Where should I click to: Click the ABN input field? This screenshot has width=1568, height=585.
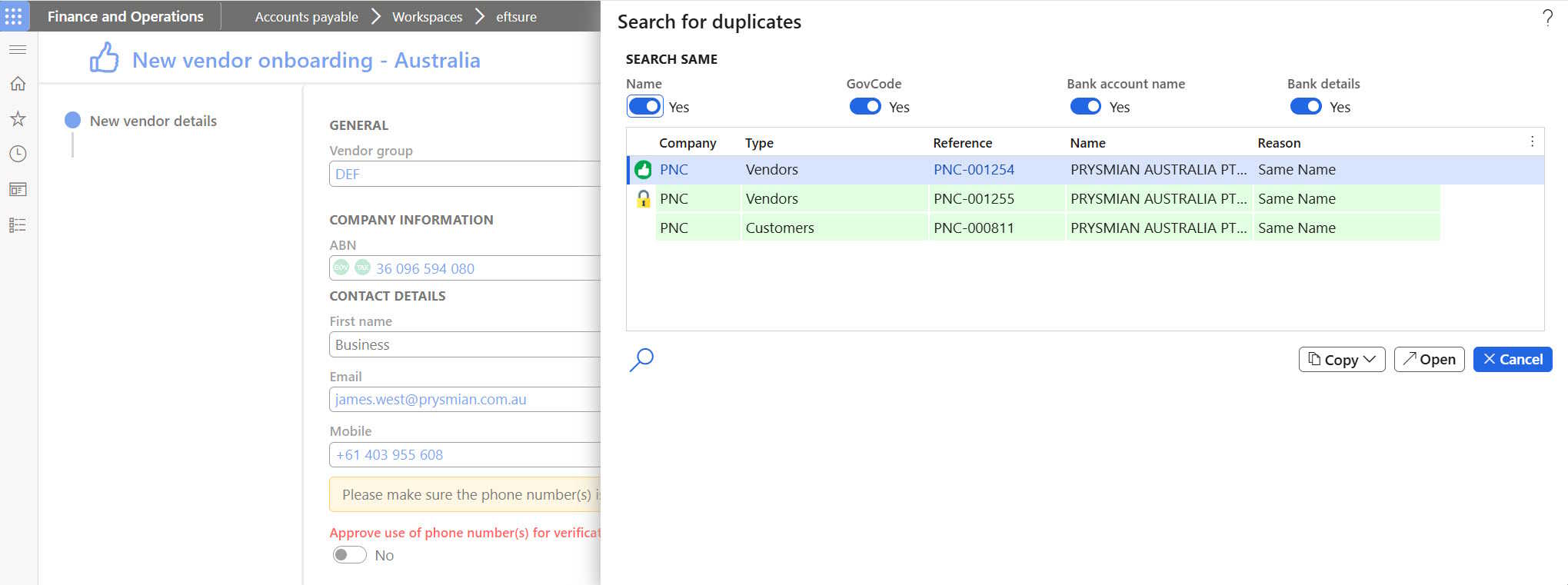pyautogui.click(x=464, y=268)
